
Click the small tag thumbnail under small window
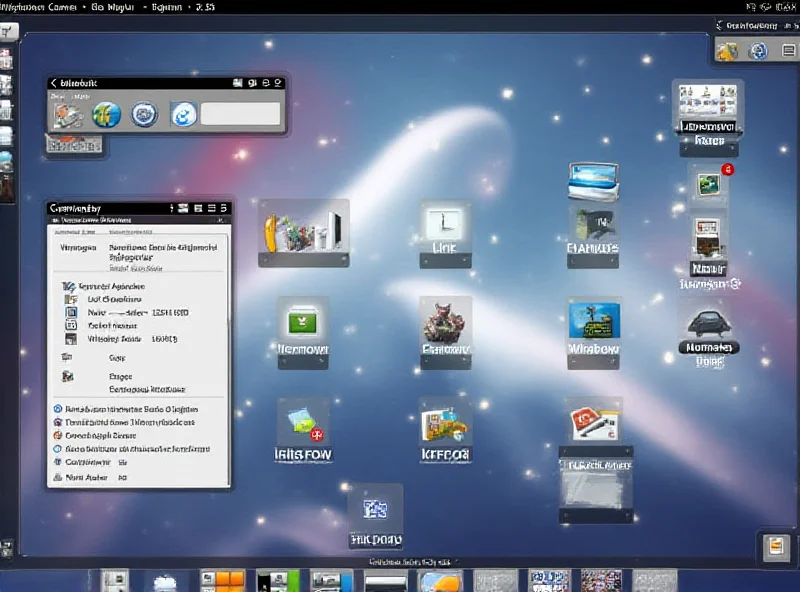(74, 146)
